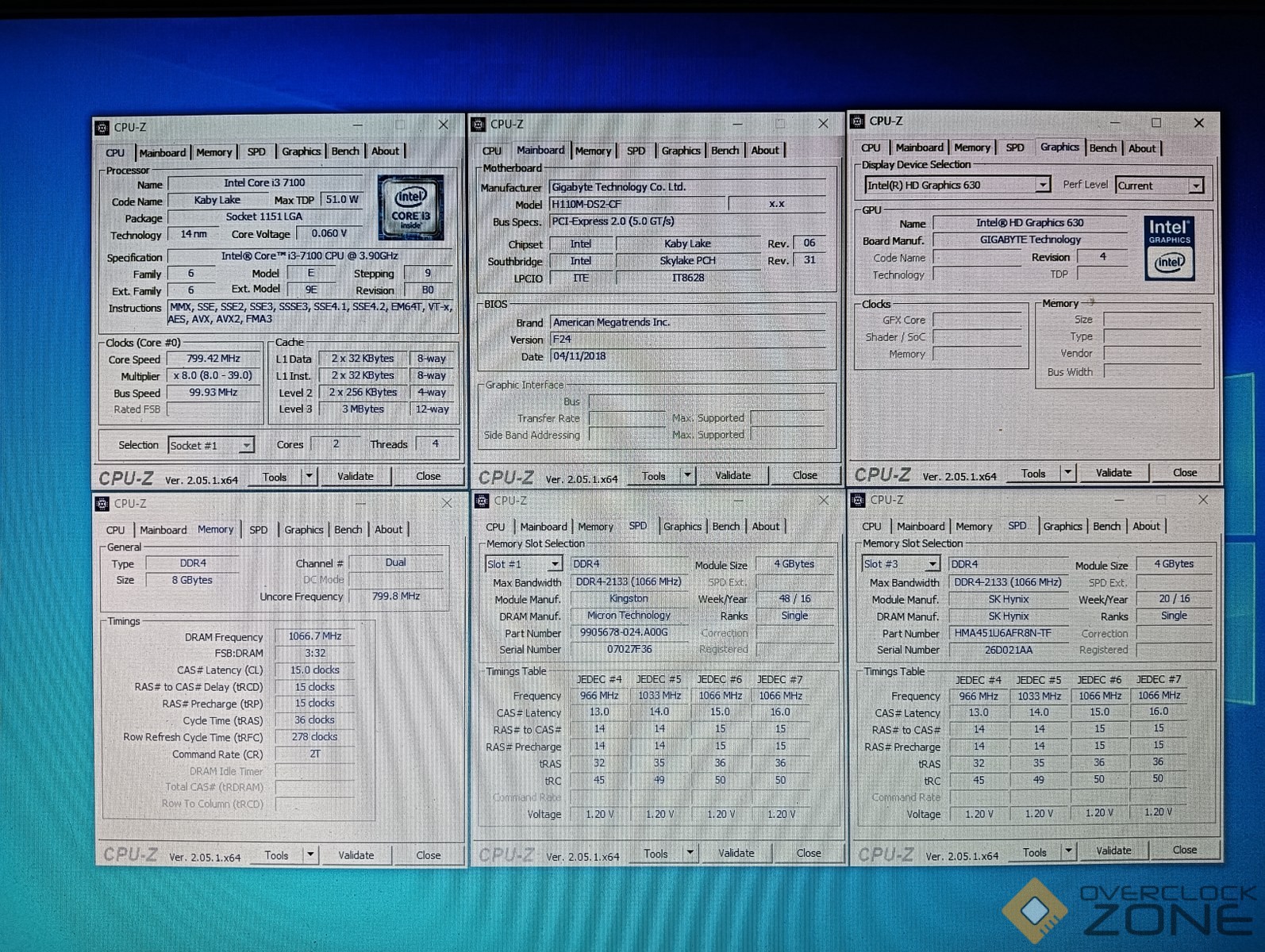Image resolution: width=1265 pixels, height=952 pixels.
Task: Expand Tools arrow in Graphics window
Action: (1068, 473)
